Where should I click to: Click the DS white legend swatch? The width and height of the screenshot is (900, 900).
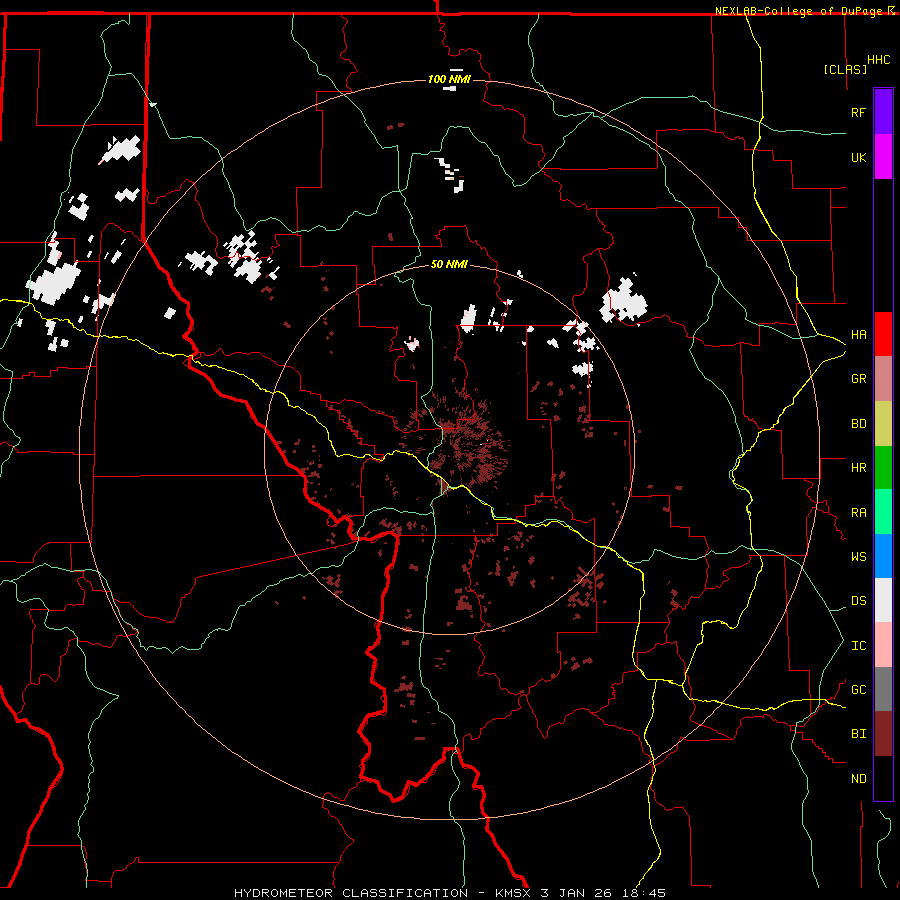click(883, 600)
